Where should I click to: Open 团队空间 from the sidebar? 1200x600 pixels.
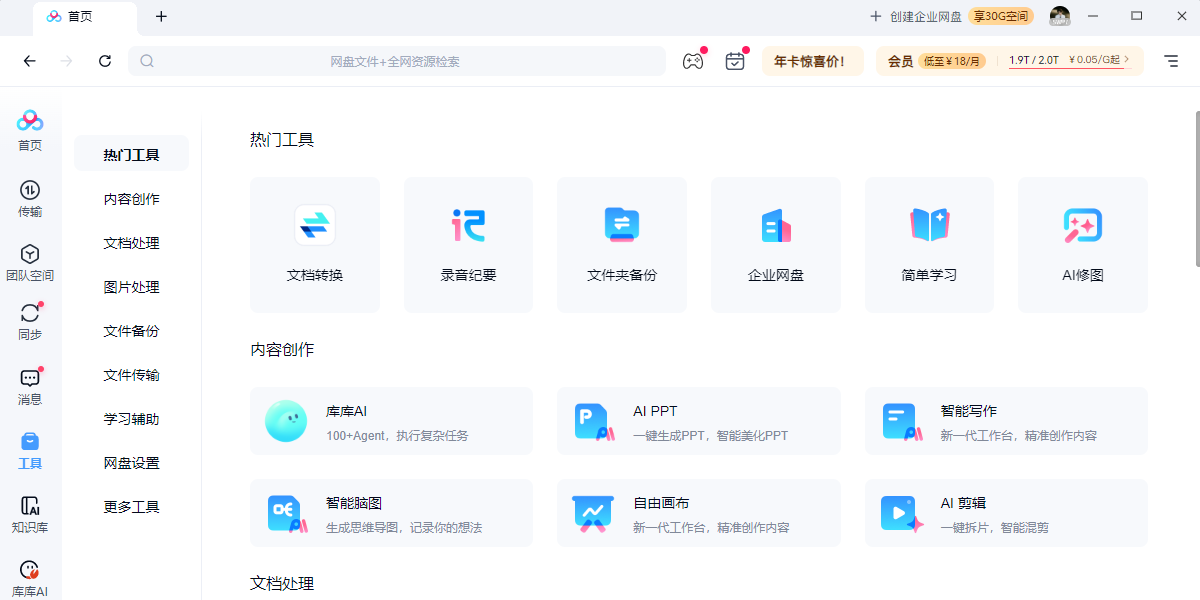pyautogui.click(x=30, y=262)
